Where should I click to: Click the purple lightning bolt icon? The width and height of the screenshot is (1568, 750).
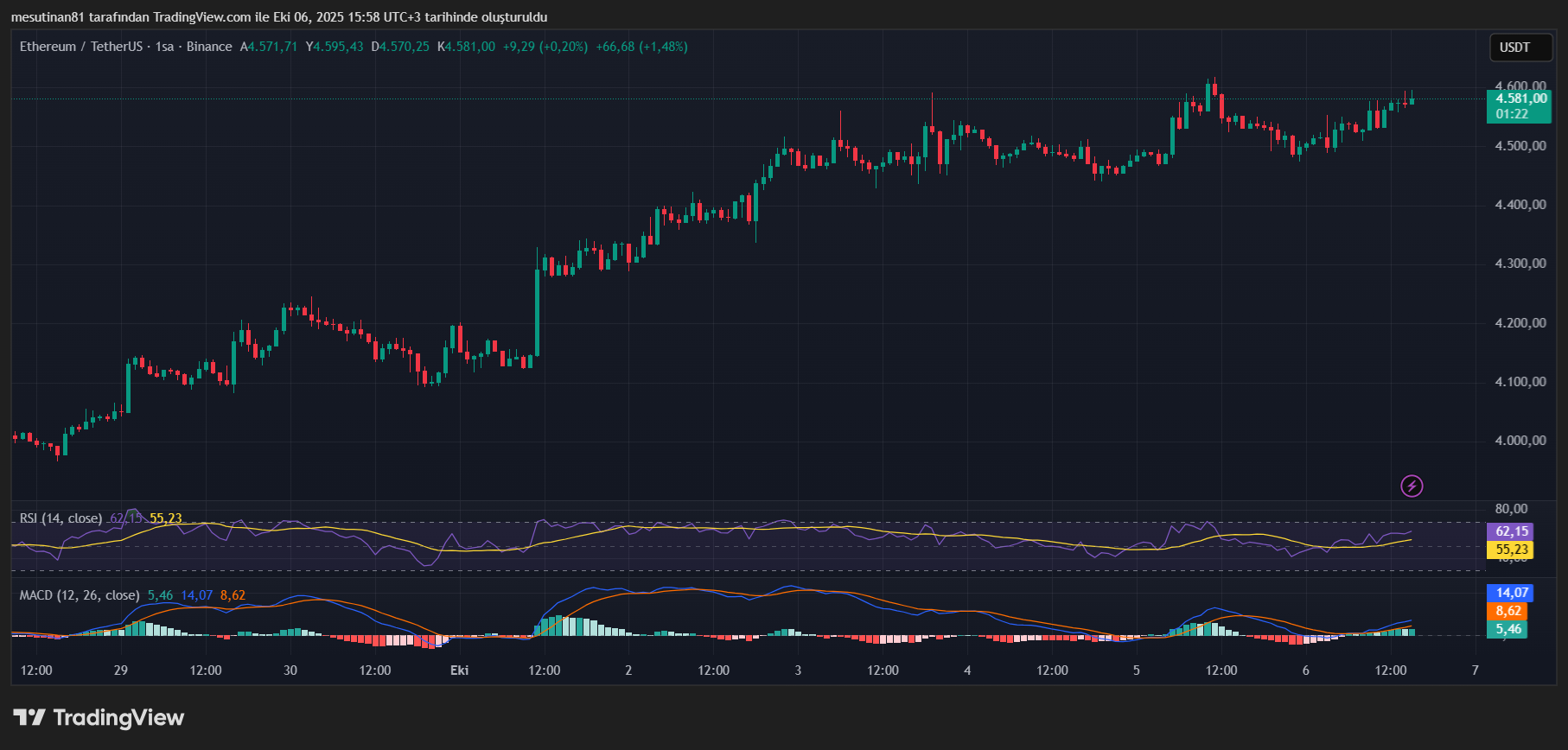[x=1412, y=486]
